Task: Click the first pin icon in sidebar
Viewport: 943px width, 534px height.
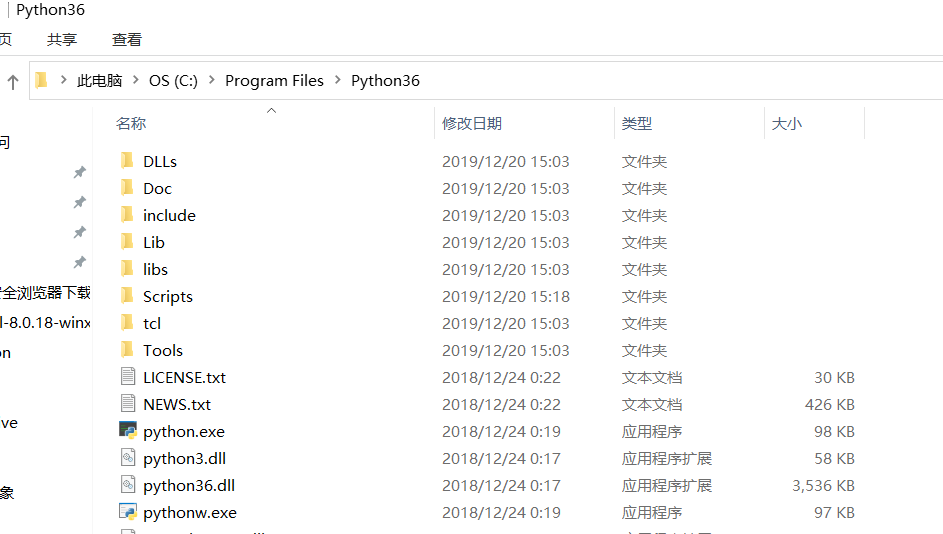Action: point(79,173)
